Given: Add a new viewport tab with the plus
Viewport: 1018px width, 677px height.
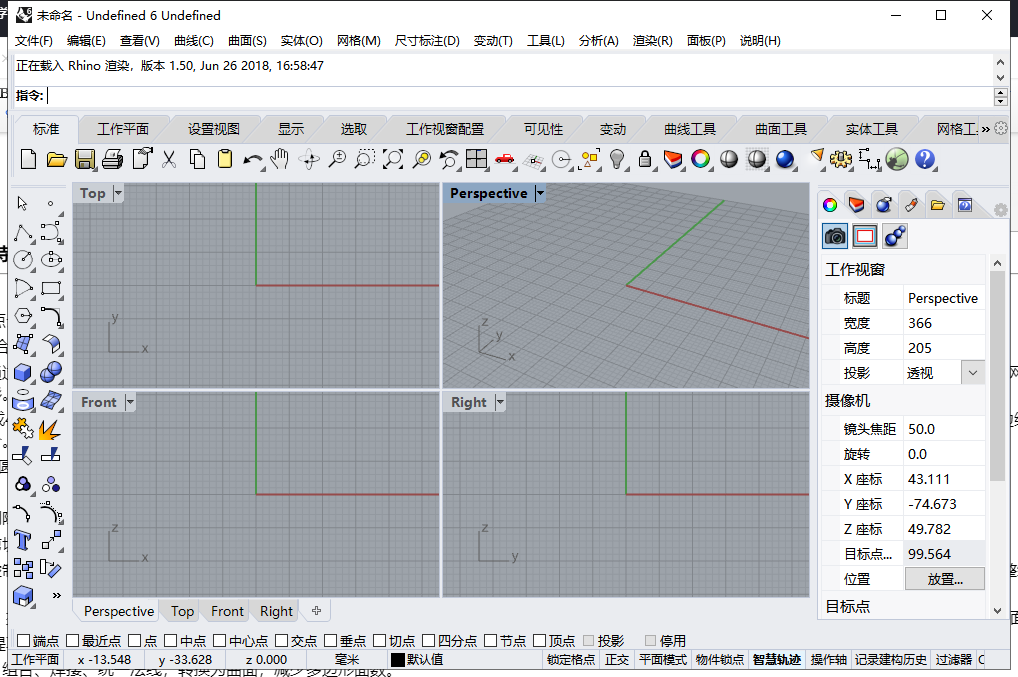Looking at the screenshot, I should 316,610.
